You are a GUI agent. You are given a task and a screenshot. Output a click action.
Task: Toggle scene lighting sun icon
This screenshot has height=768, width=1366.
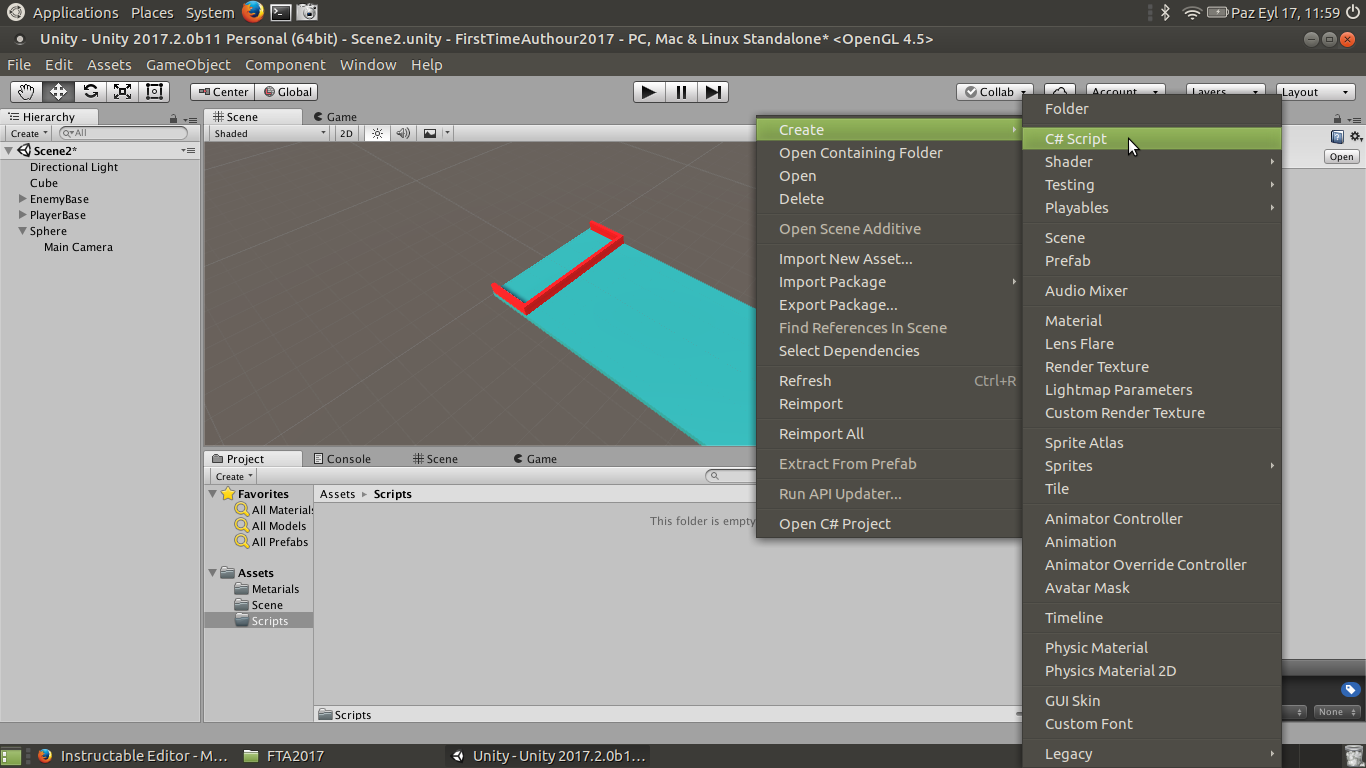pos(377,133)
